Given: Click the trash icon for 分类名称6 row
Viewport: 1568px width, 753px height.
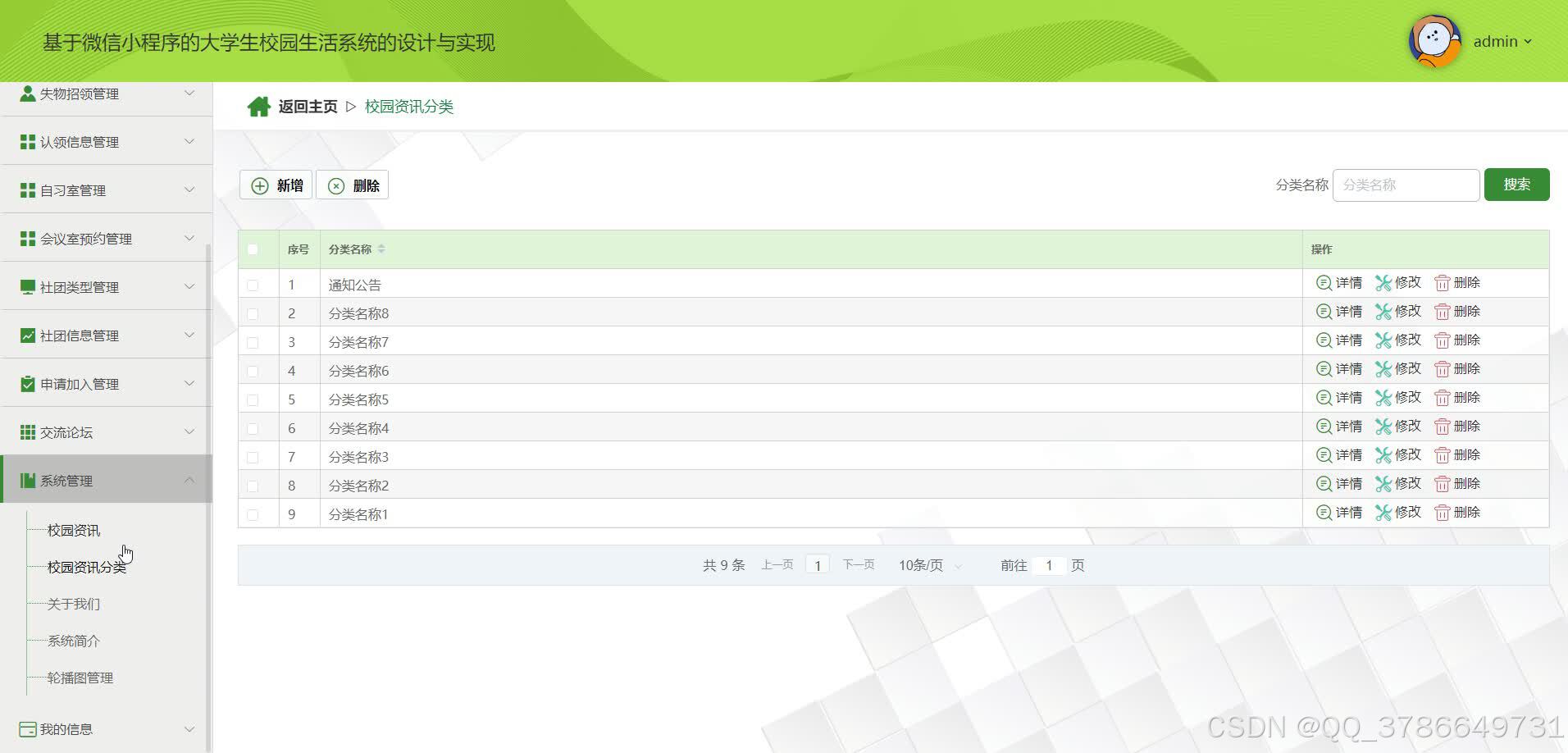Looking at the screenshot, I should pos(1443,369).
